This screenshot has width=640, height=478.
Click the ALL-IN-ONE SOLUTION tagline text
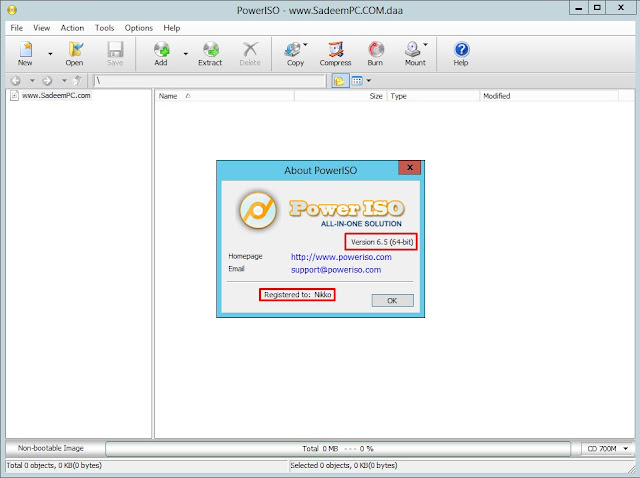[x=361, y=224]
